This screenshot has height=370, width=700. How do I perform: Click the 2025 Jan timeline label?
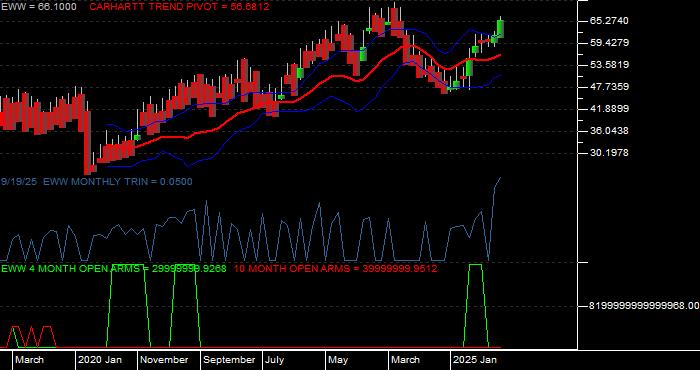pos(475,360)
